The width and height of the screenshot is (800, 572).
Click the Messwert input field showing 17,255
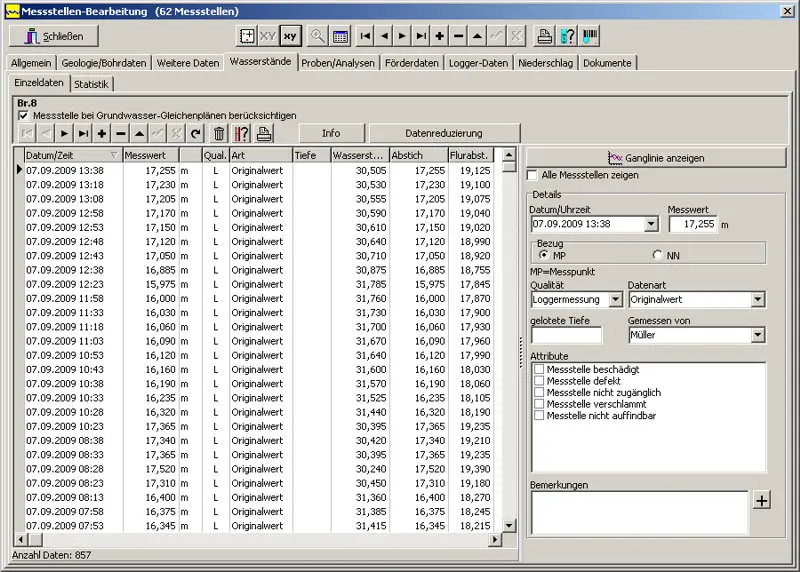coord(693,224)
